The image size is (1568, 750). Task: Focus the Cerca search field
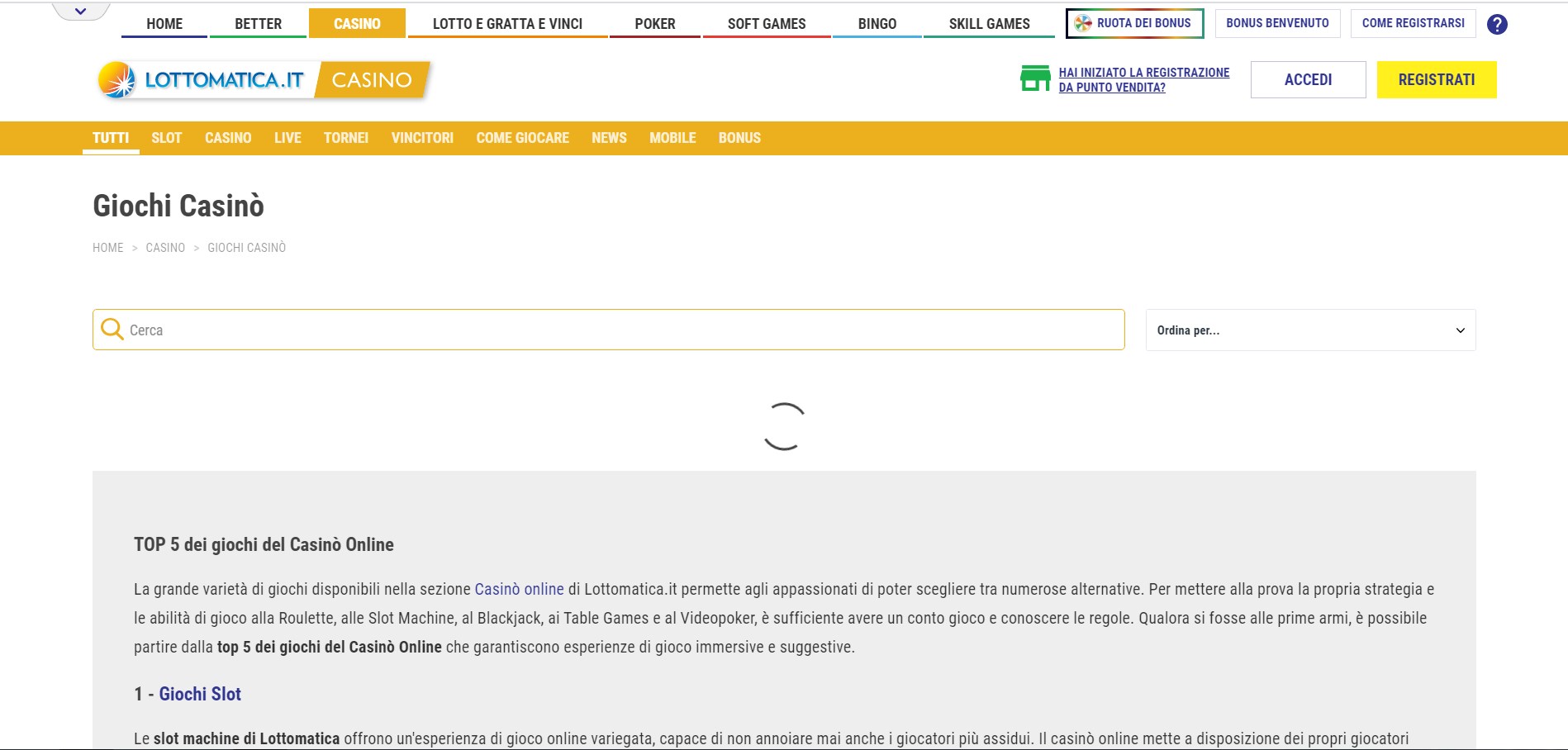click(x=608, y=330)
